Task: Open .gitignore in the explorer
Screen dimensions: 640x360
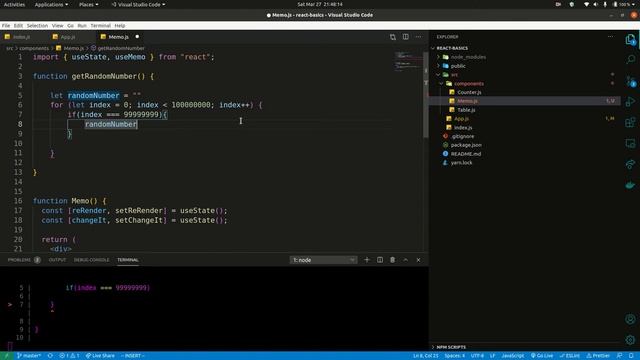Action: (x=462, y=136)
